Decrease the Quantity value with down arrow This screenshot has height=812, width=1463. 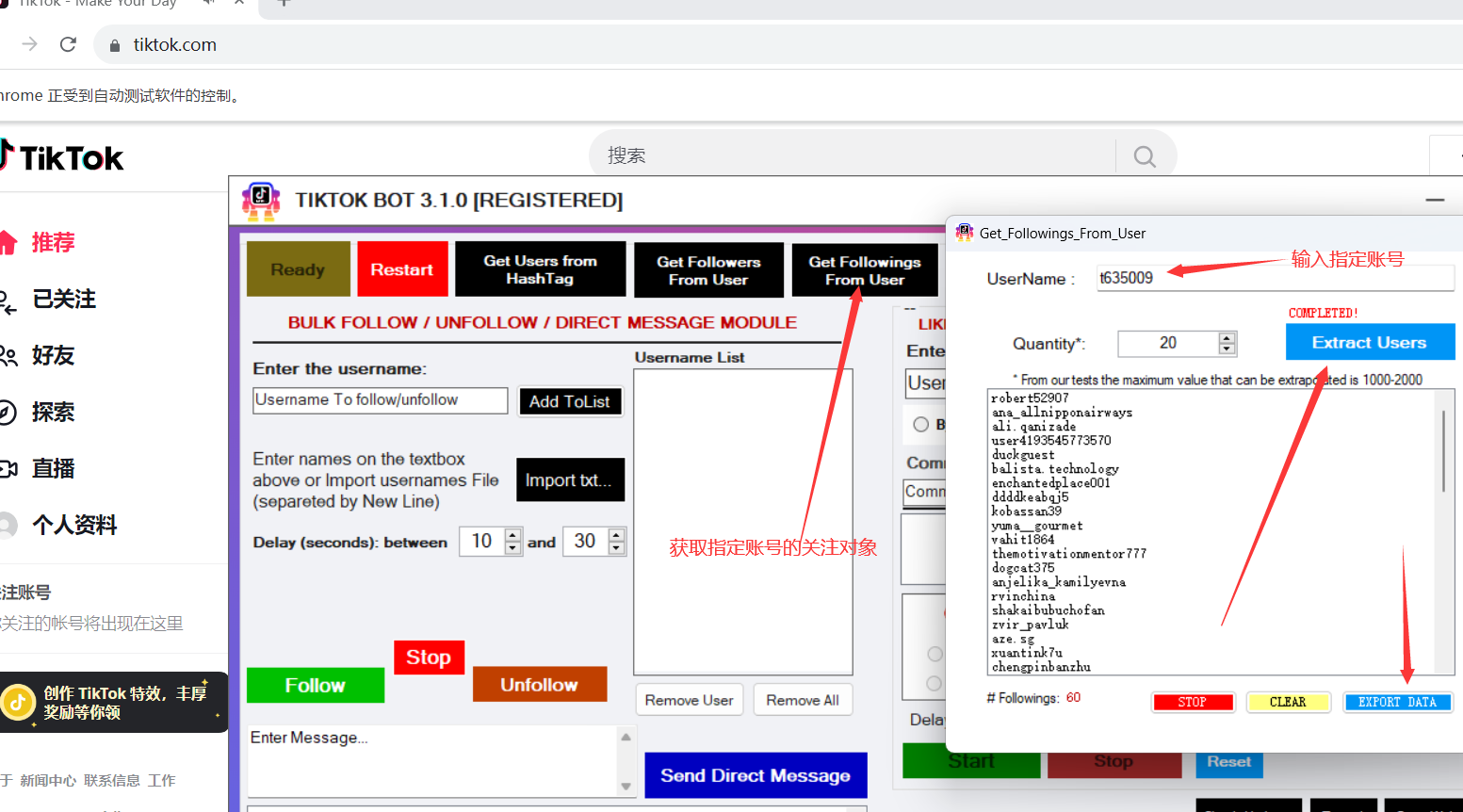tap(1227, 349)
